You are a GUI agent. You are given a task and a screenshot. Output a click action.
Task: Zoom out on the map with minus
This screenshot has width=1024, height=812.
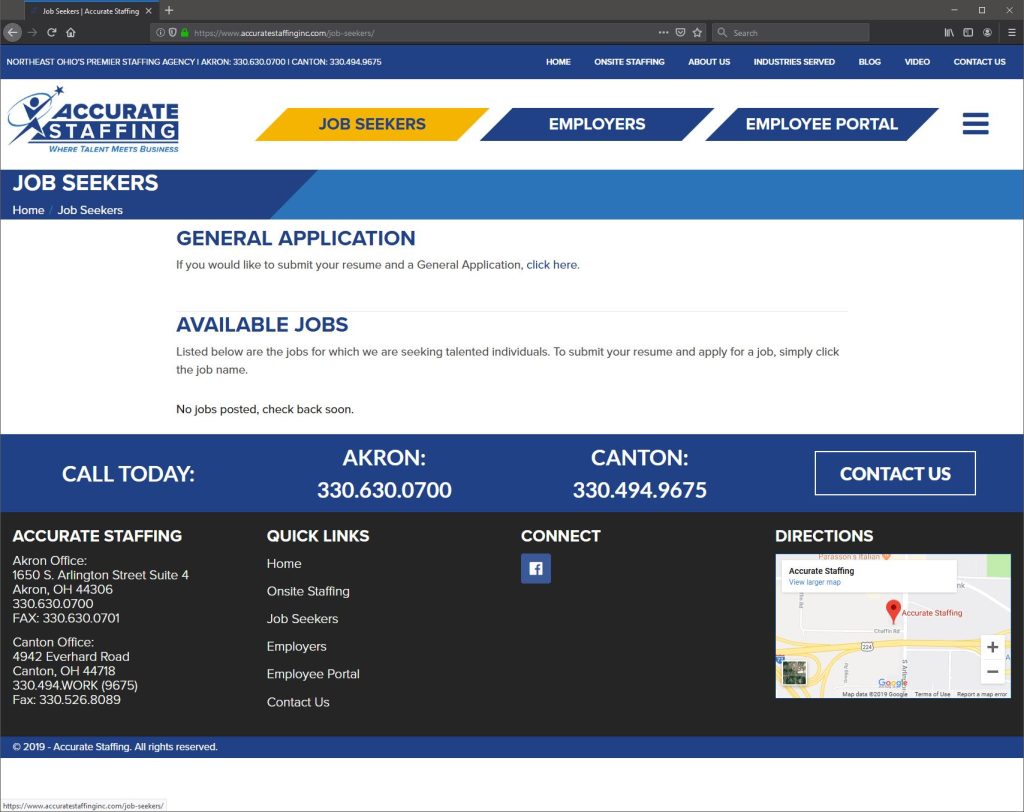click(993, 671)
